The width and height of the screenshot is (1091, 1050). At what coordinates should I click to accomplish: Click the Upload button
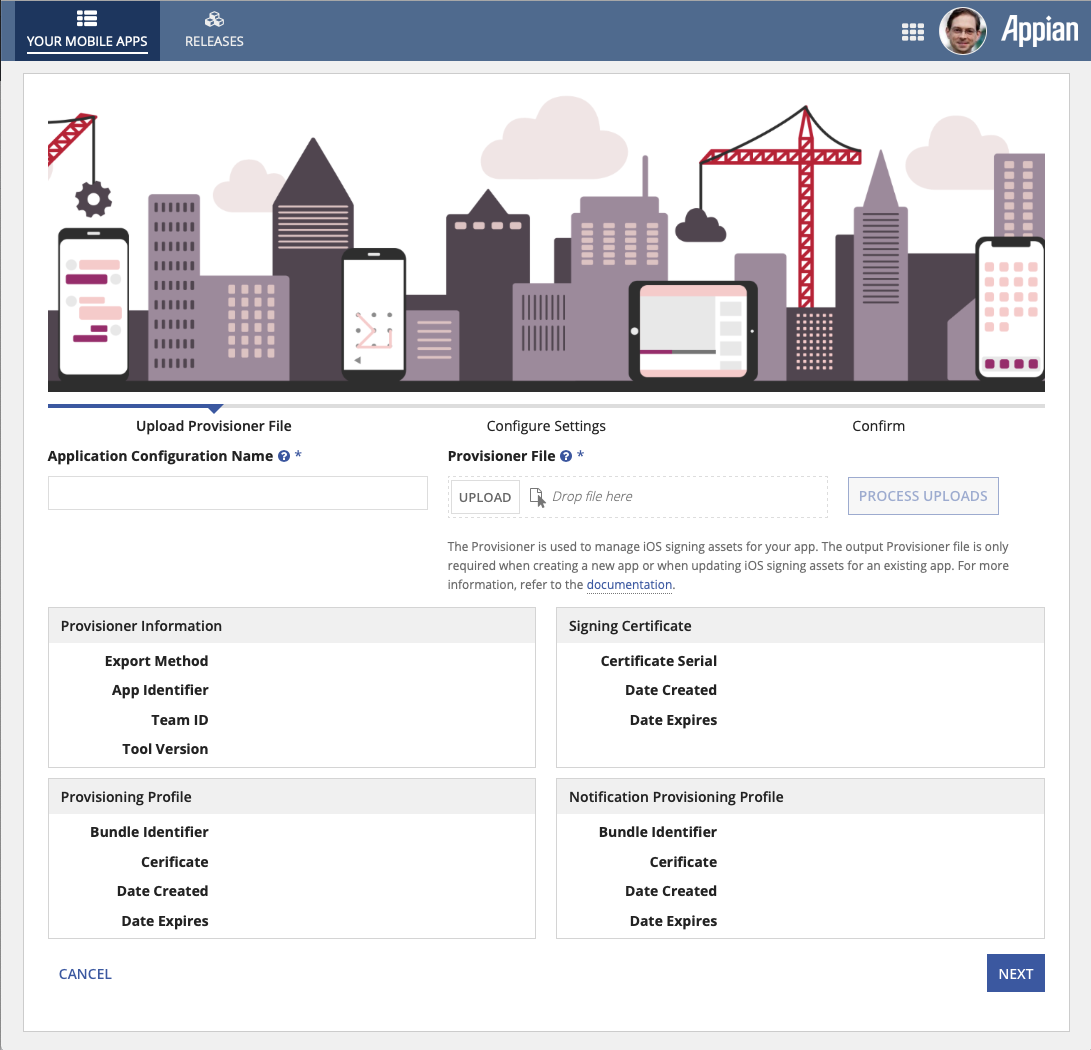(485, 497)
